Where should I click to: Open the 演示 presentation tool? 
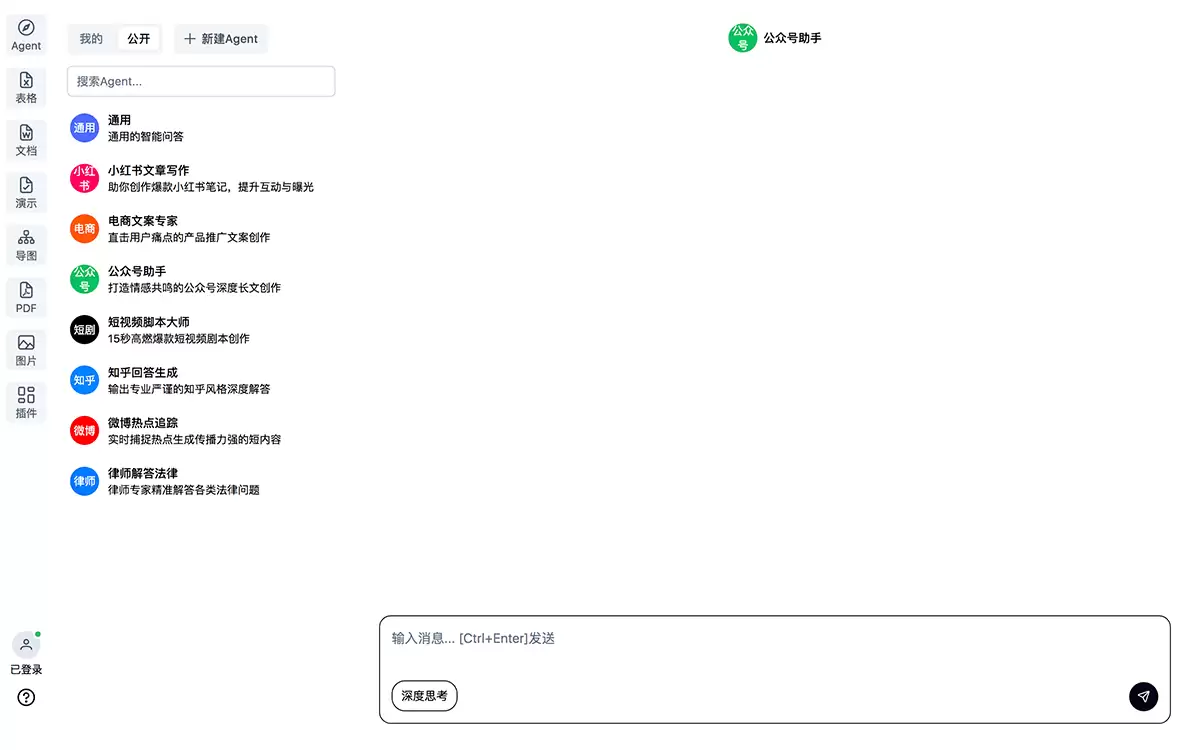26,193
